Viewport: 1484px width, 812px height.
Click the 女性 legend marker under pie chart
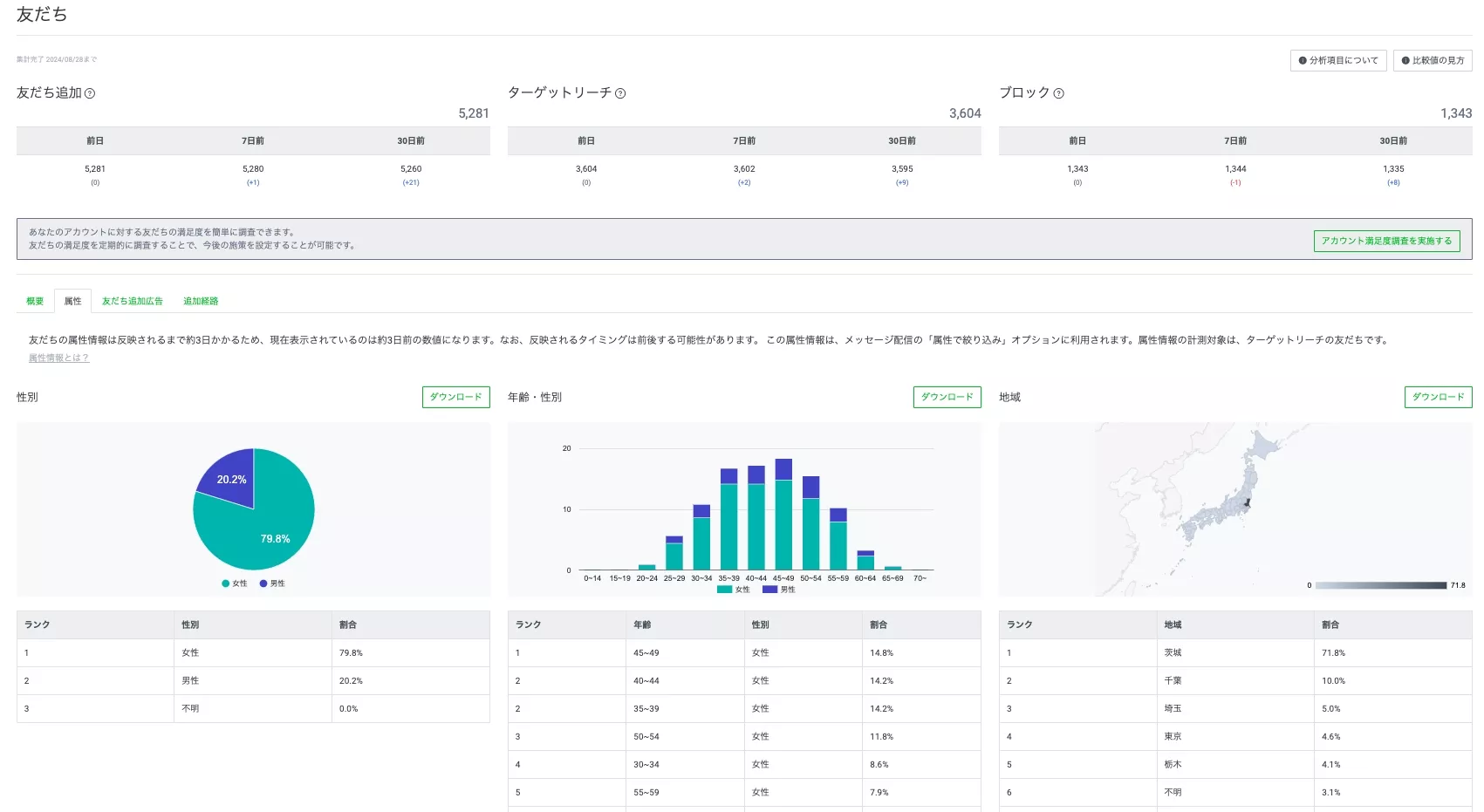(x=226, y=583)
